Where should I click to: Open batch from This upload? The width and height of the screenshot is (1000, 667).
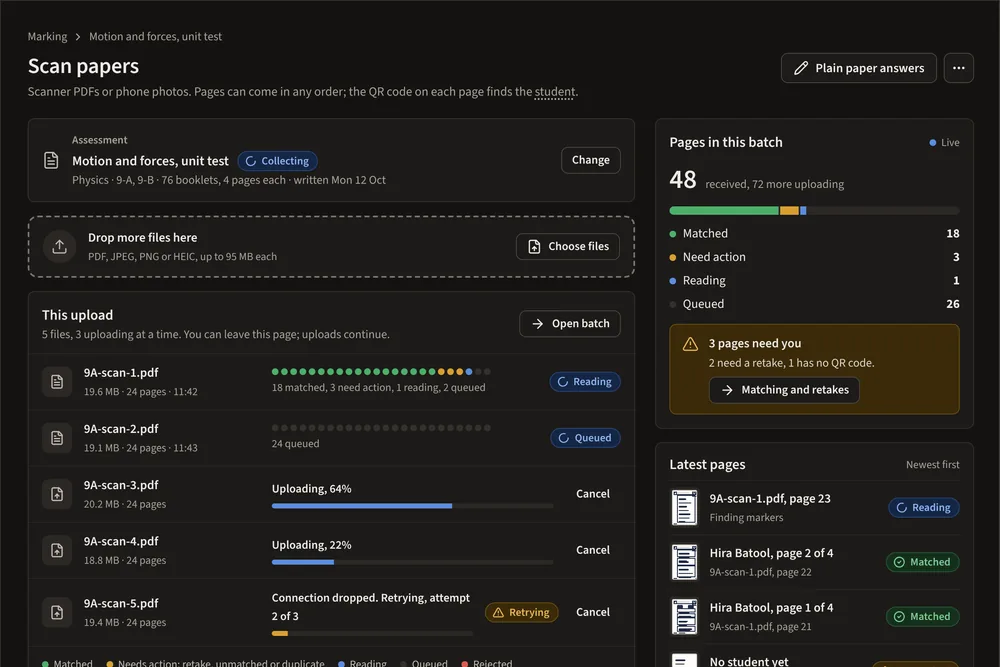570,323
